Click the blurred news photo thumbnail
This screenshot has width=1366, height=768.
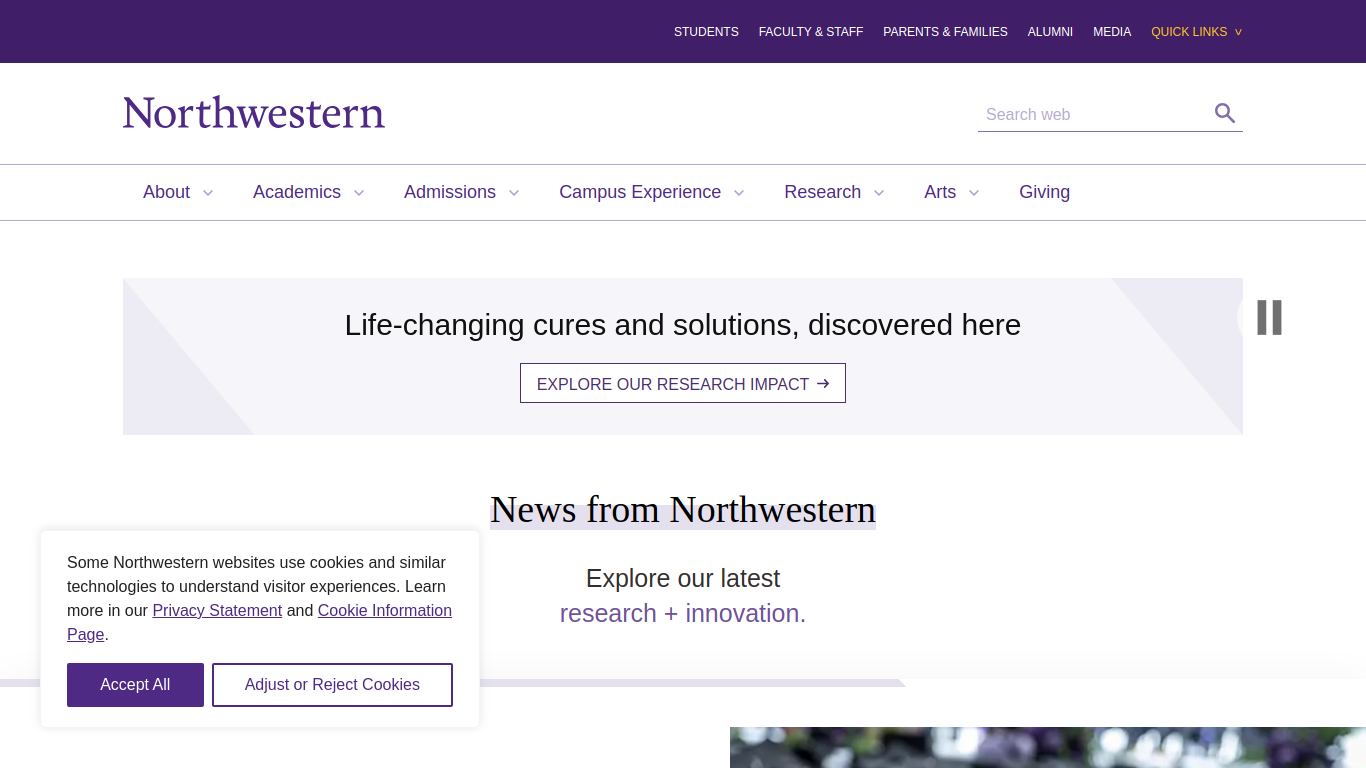pyautogui.click(x=1048, y=747)
